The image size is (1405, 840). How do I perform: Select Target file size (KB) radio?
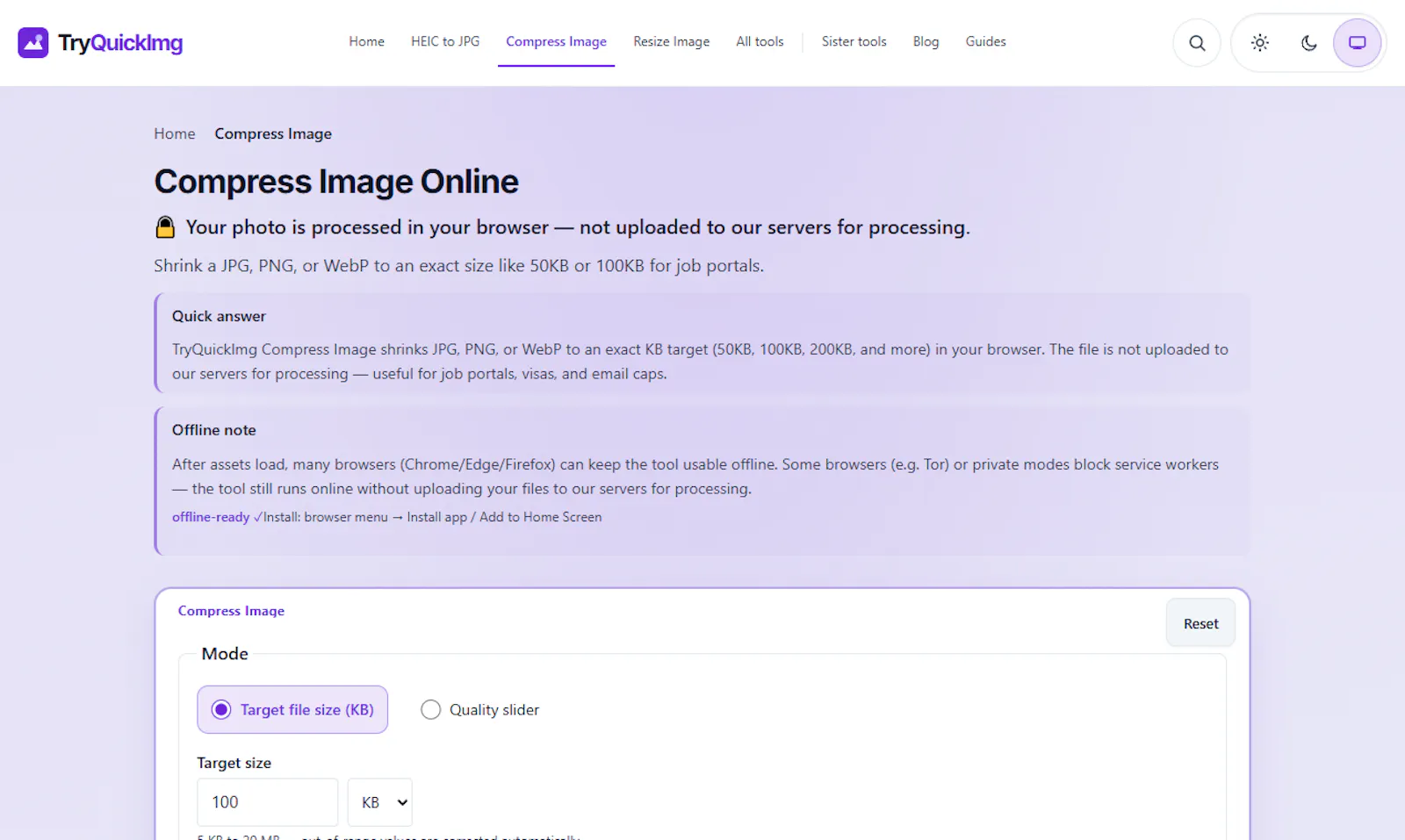click(292, 709)
